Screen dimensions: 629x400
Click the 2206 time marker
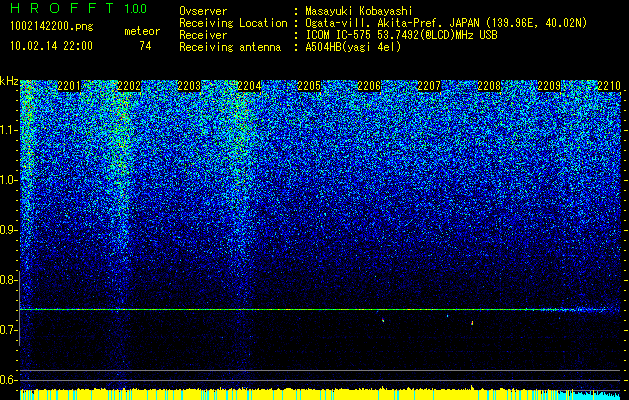pos(369,86)
